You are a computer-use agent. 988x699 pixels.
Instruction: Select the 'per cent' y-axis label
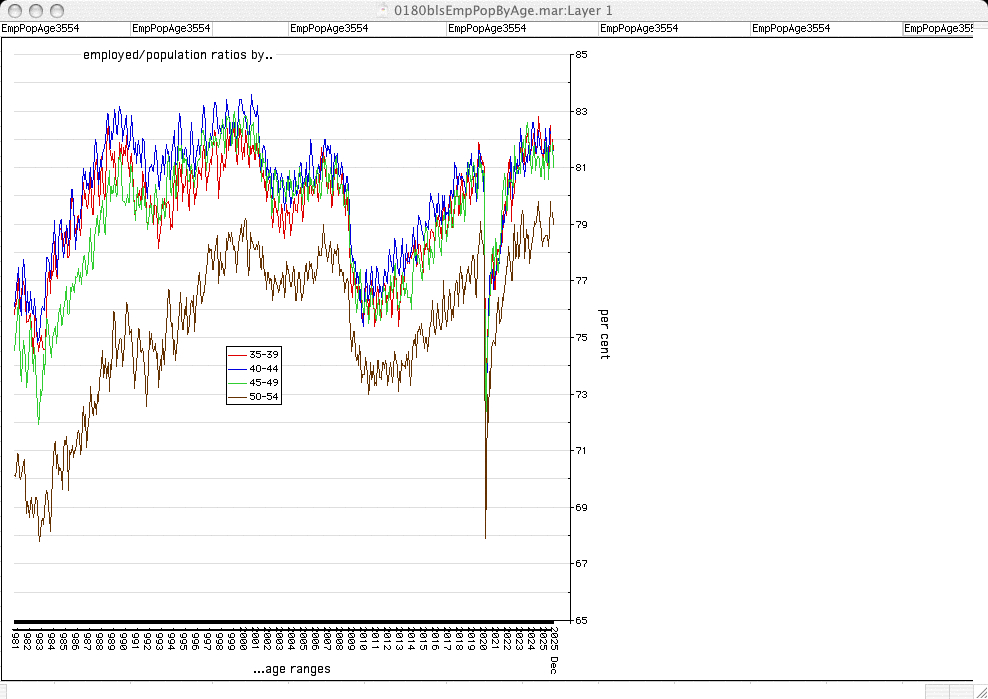point(604,334)
